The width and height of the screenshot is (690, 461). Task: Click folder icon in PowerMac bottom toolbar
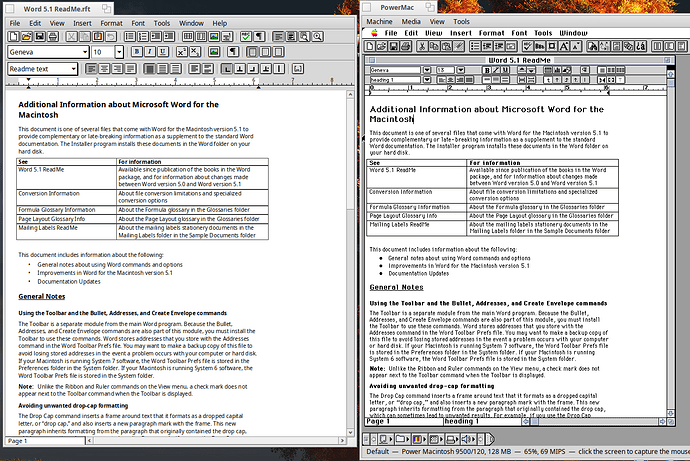tap(401, 439)
